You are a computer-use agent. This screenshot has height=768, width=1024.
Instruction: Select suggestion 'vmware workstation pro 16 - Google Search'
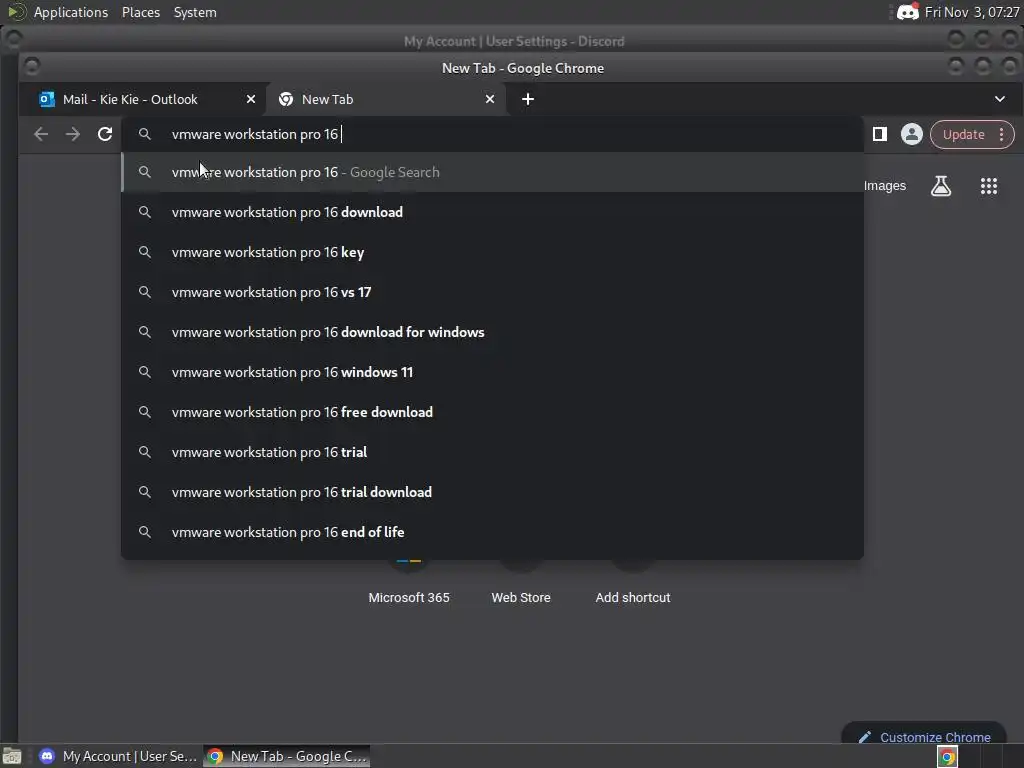coord(492,172)
